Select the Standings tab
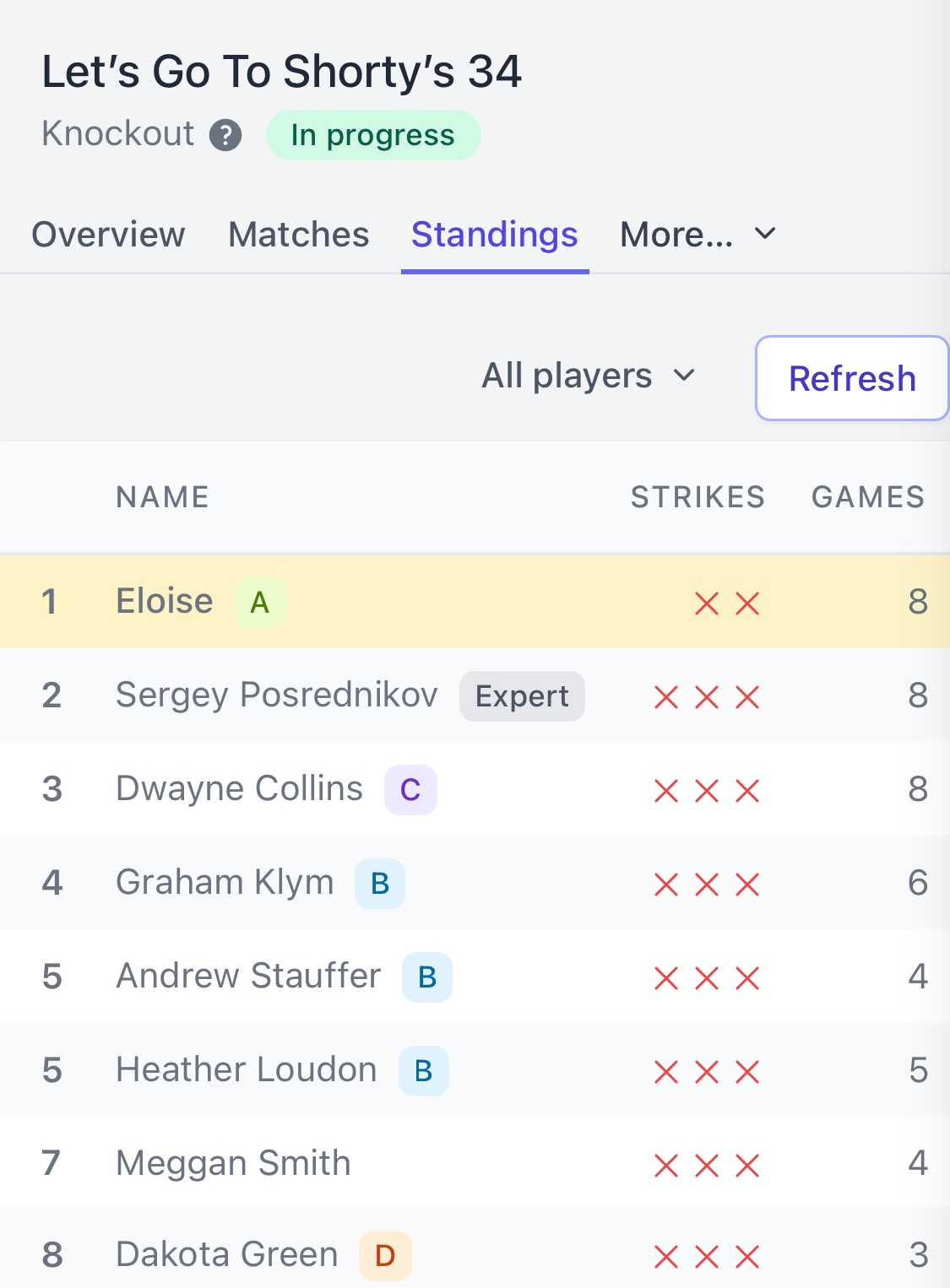This screenshot has width=950, height=1288. tap(494, 235)
